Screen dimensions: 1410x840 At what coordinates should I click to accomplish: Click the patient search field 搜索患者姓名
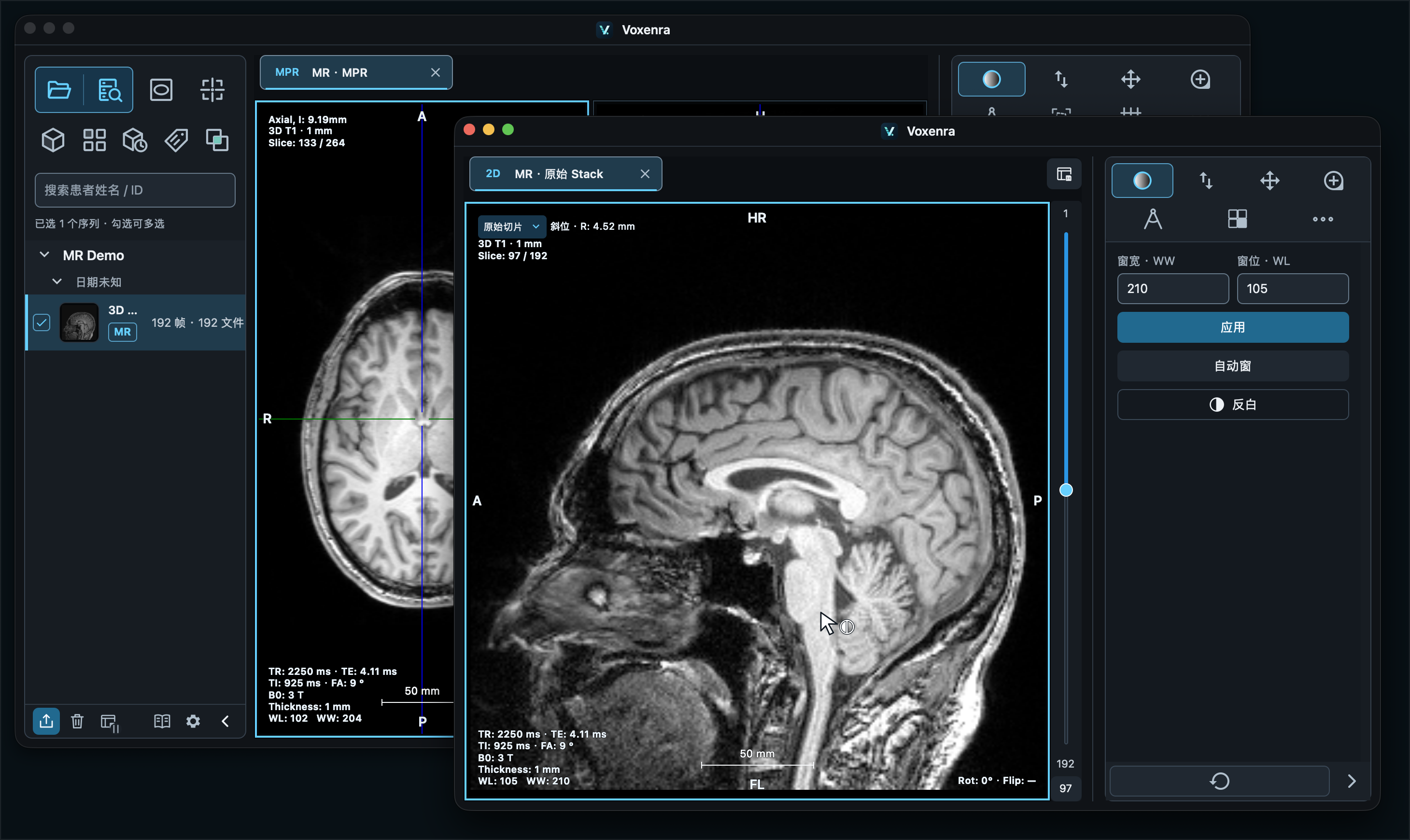[x=135, y=190]
